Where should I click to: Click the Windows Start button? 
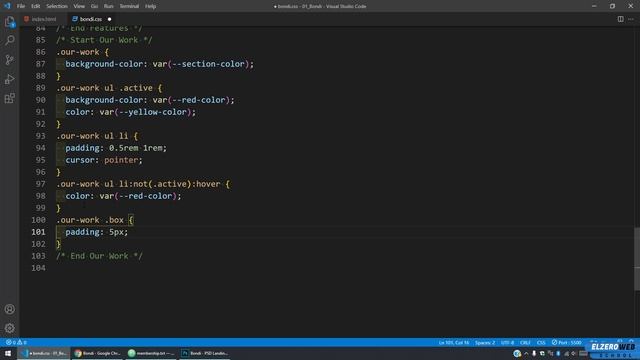click(8, 353)
